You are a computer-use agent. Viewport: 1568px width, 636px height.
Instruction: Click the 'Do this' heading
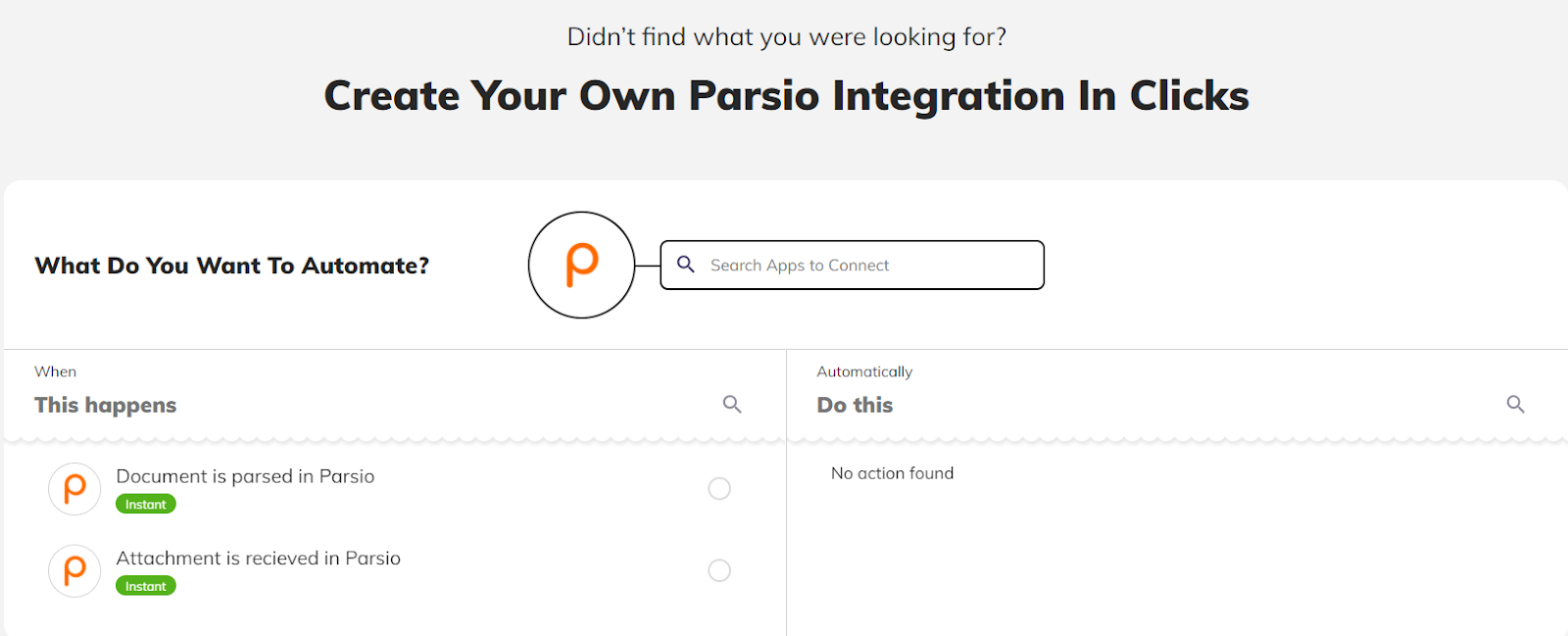click(855, 405)
